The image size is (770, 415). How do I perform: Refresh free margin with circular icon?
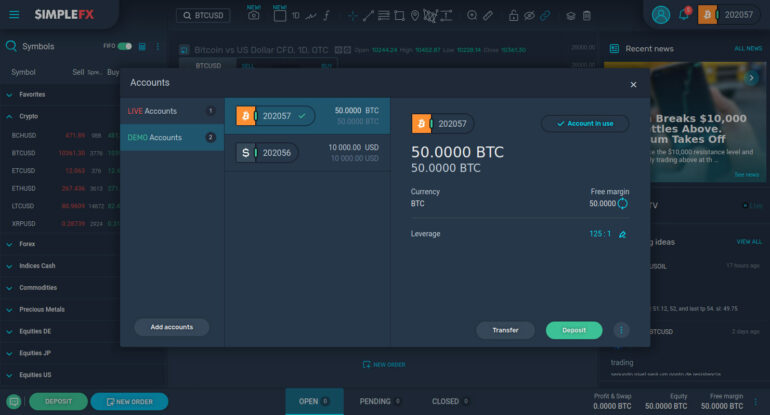click(x=622, y=203)
